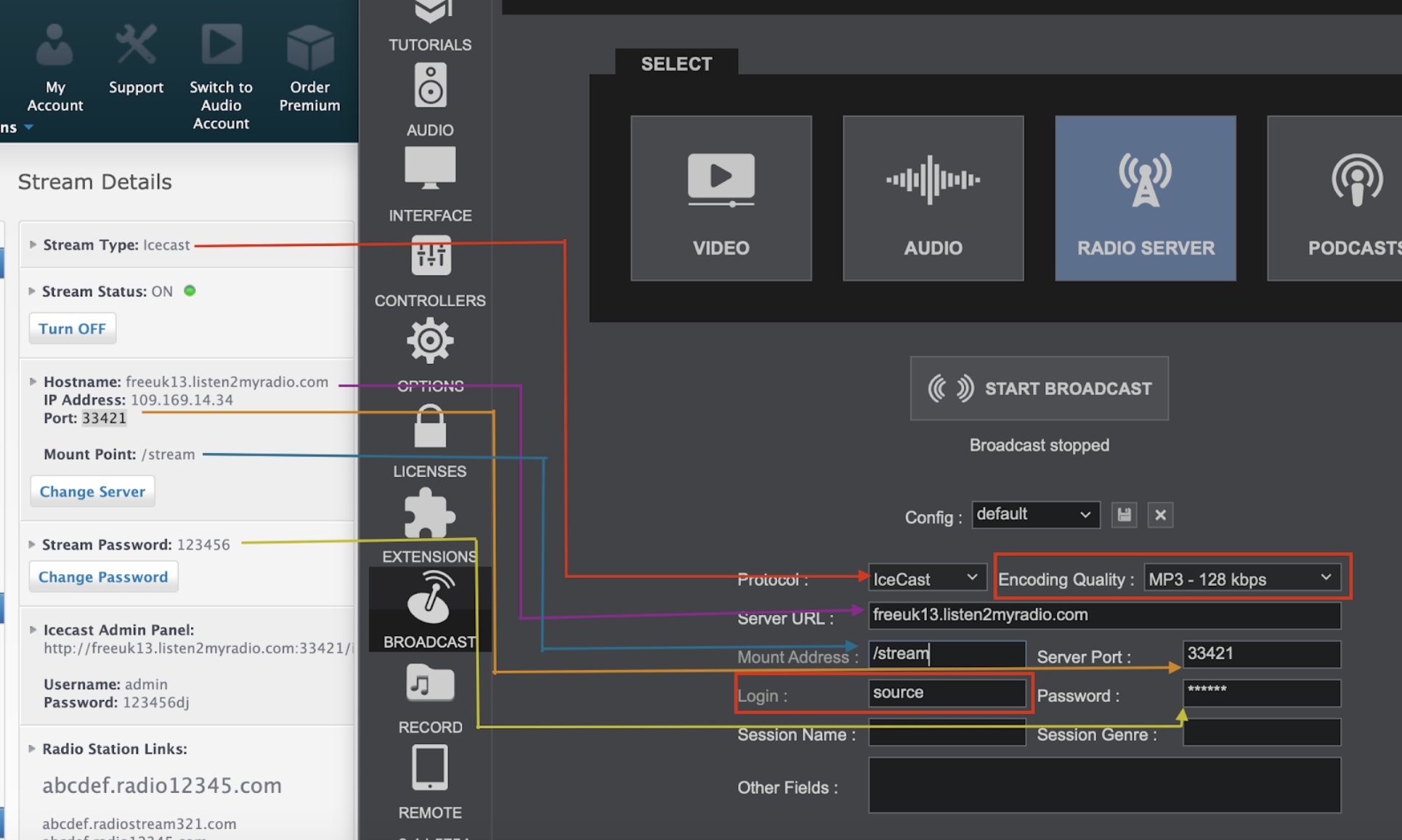Open the Config default dropdown
The width and height of the screenshot is (1402, 840).
point(1034,515)
